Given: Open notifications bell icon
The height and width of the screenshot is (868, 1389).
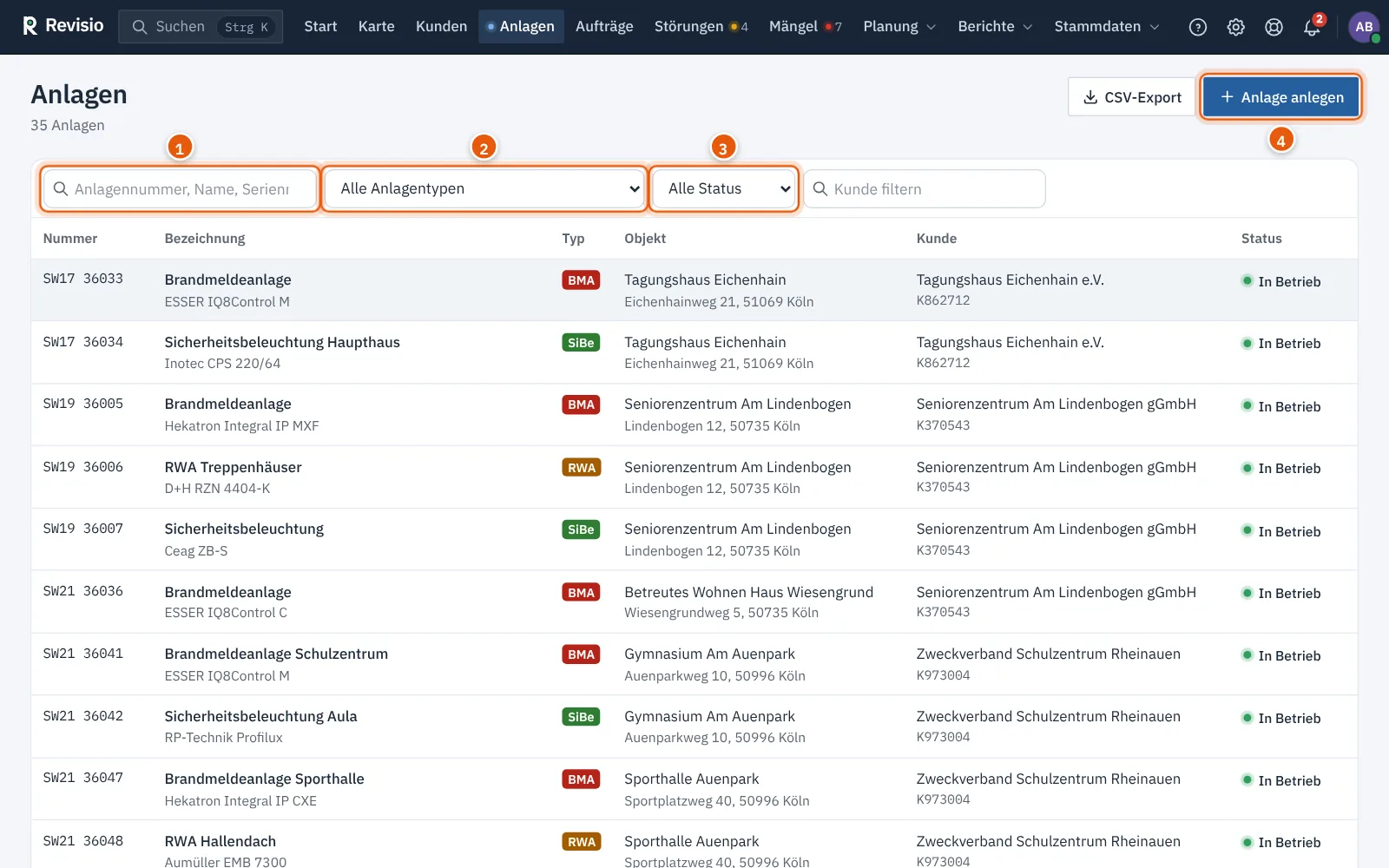Looking at the screenshot, I should (1312, 27).
